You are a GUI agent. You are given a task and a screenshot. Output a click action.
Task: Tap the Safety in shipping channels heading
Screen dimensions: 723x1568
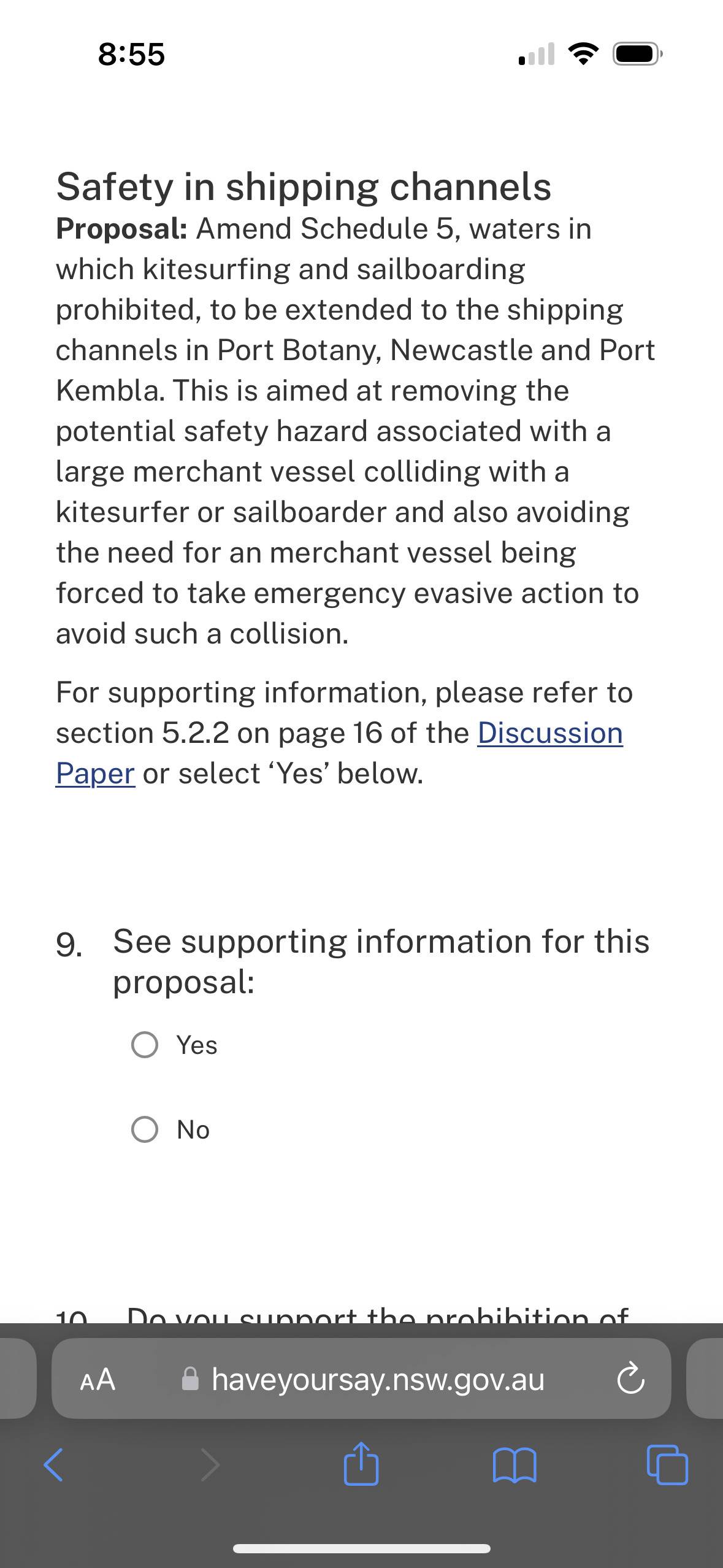304,186
